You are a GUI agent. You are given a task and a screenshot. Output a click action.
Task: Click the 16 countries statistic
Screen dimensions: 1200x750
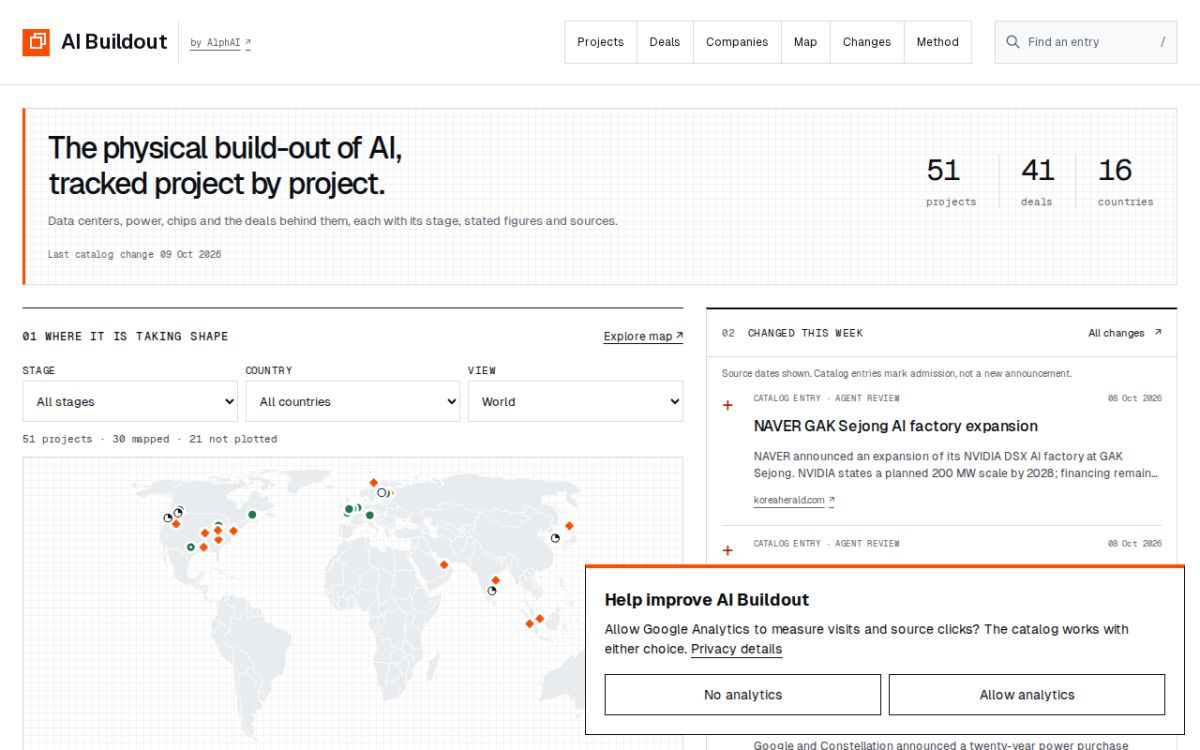tap(1125, 181)
